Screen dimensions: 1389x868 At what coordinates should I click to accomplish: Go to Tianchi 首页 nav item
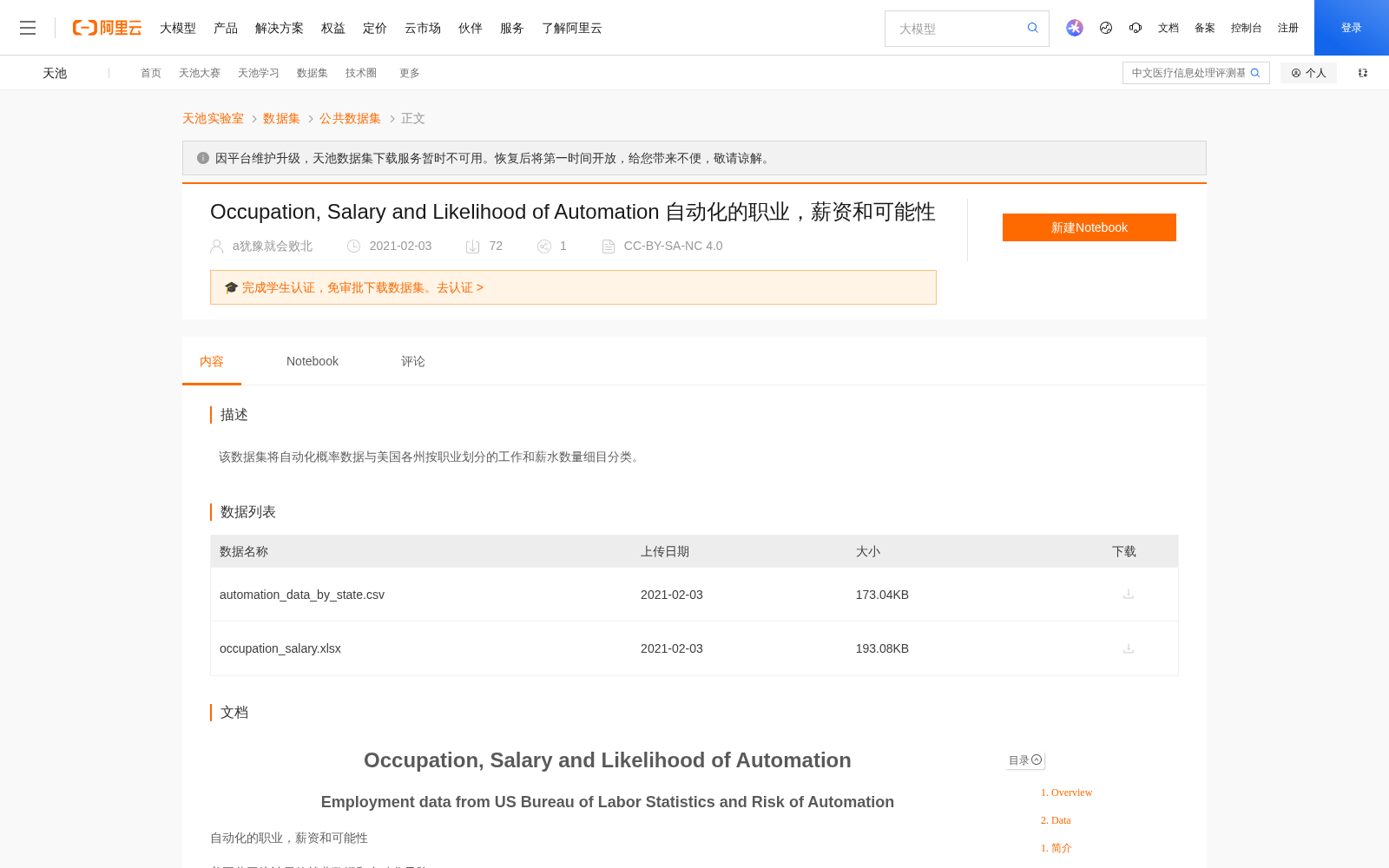151,73
